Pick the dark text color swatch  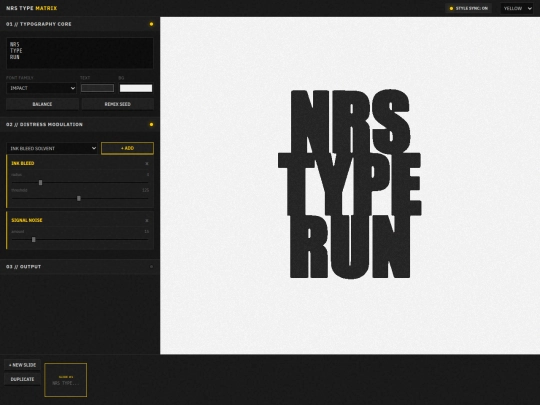tap(97, 88)
